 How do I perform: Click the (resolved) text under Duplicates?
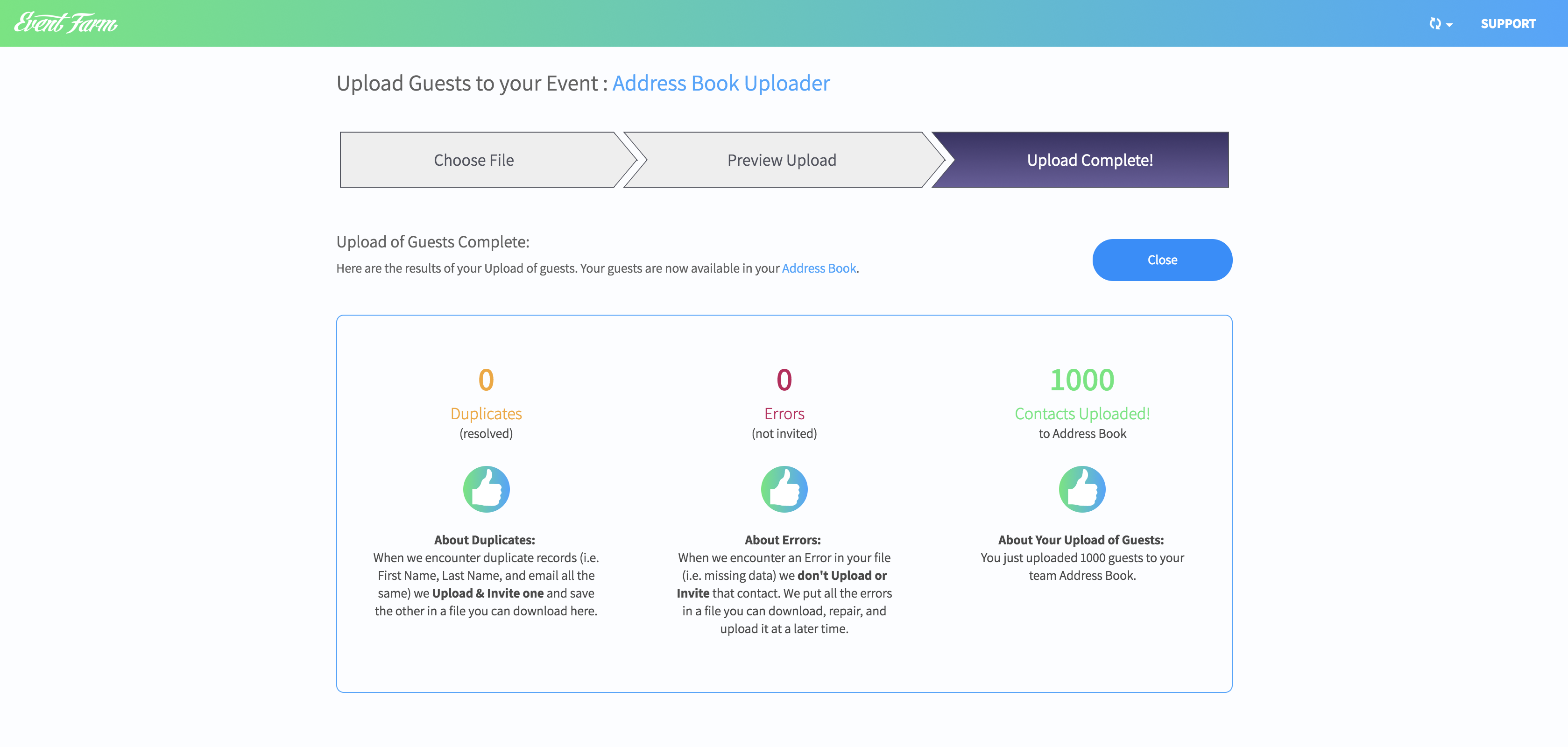click(487, 433)
